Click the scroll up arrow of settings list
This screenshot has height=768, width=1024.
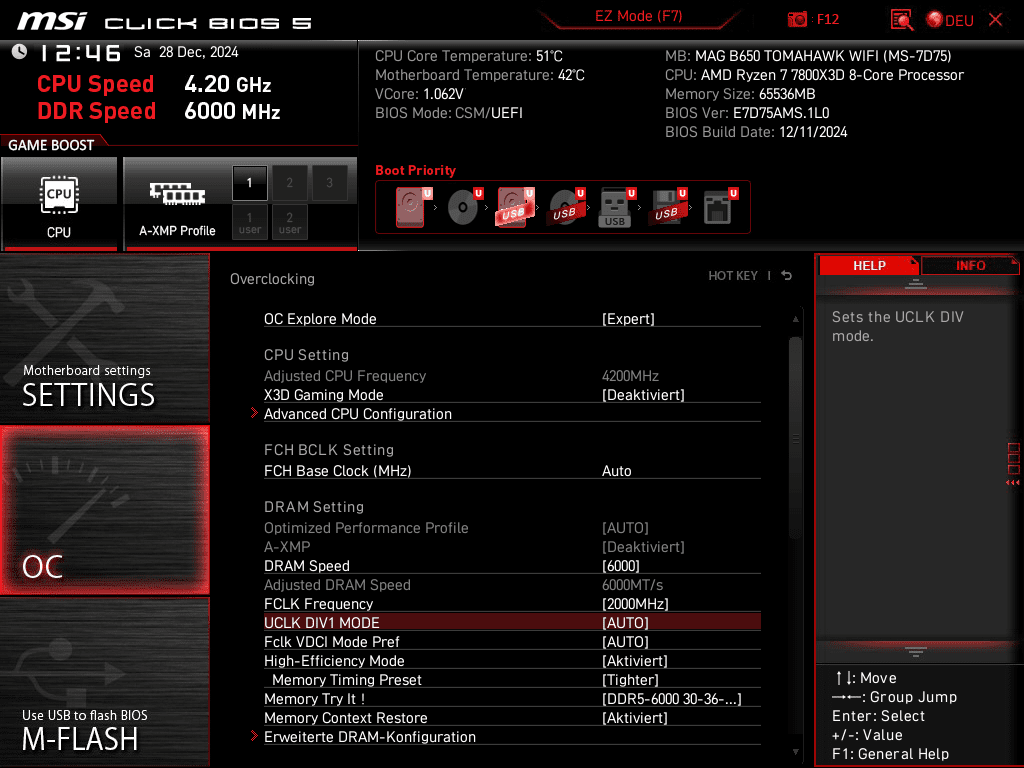coord(795,319)
